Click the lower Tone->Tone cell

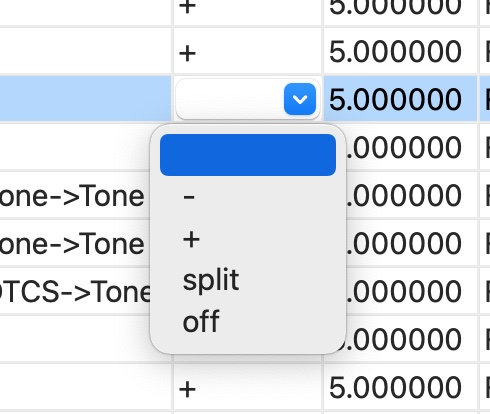click(72, 244)
